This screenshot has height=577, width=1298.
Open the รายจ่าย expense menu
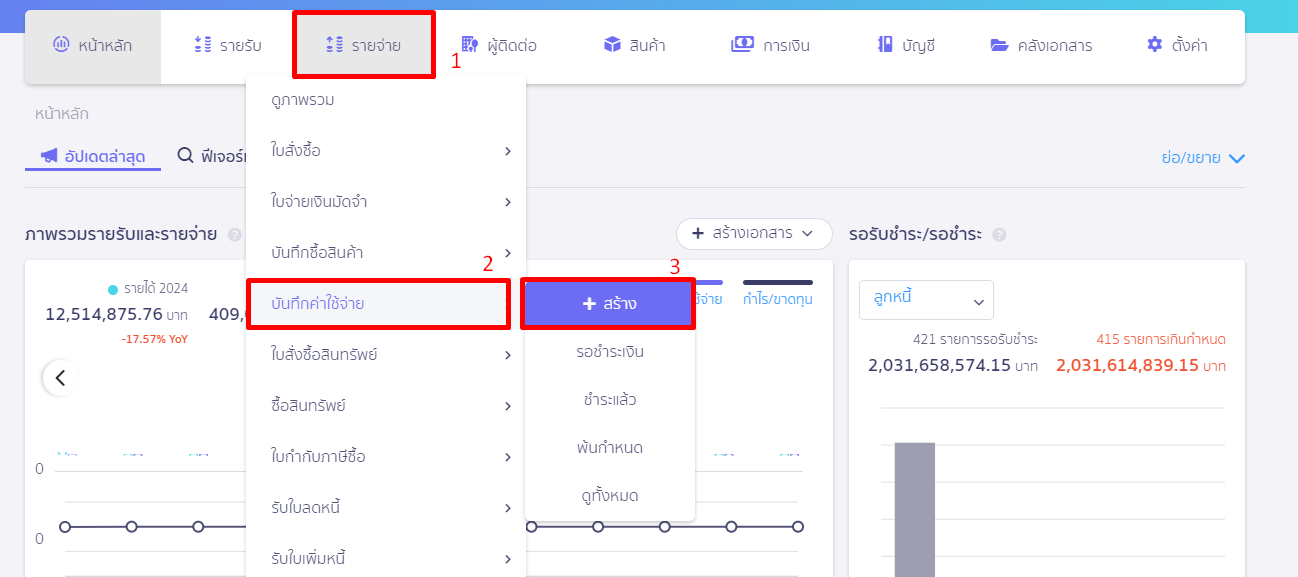click(363, 45)
